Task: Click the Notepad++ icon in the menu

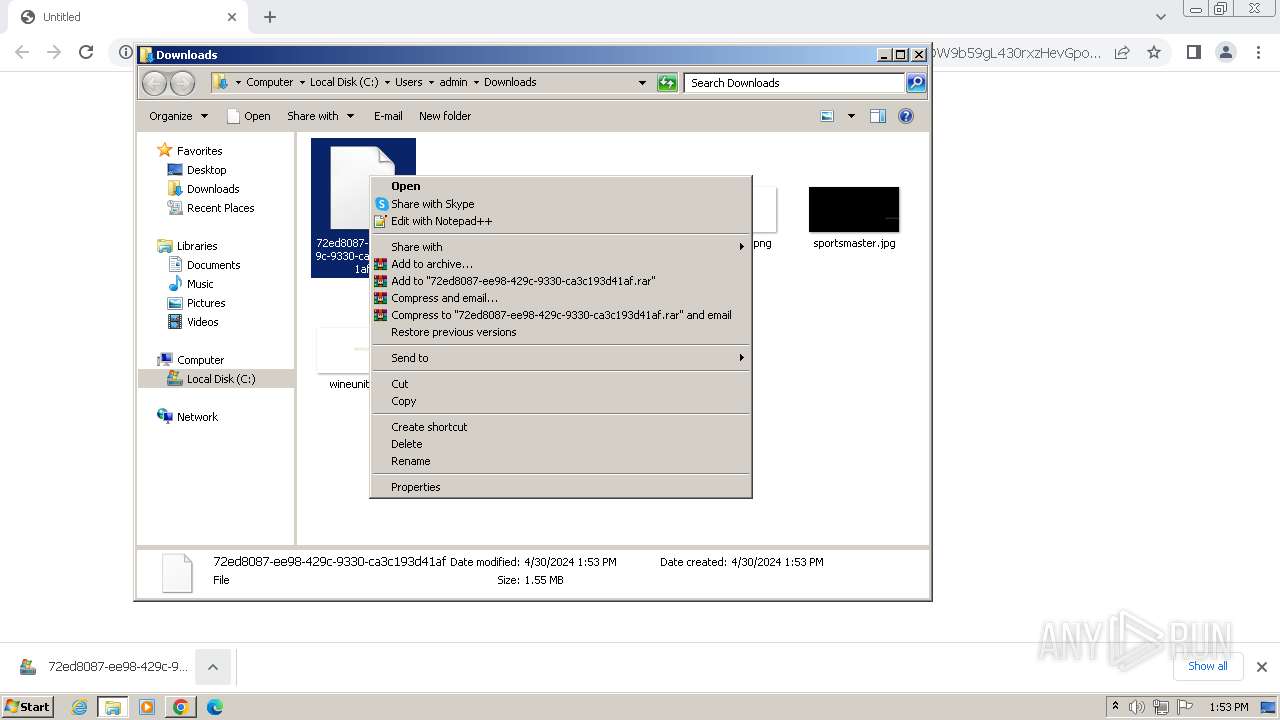Action: [381, 221]
